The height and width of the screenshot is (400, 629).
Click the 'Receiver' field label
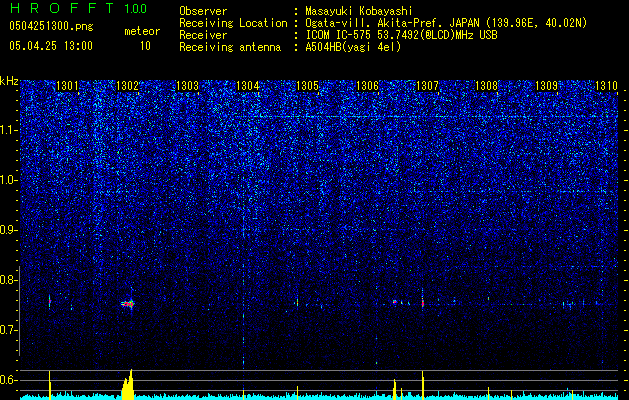(203, 35)
